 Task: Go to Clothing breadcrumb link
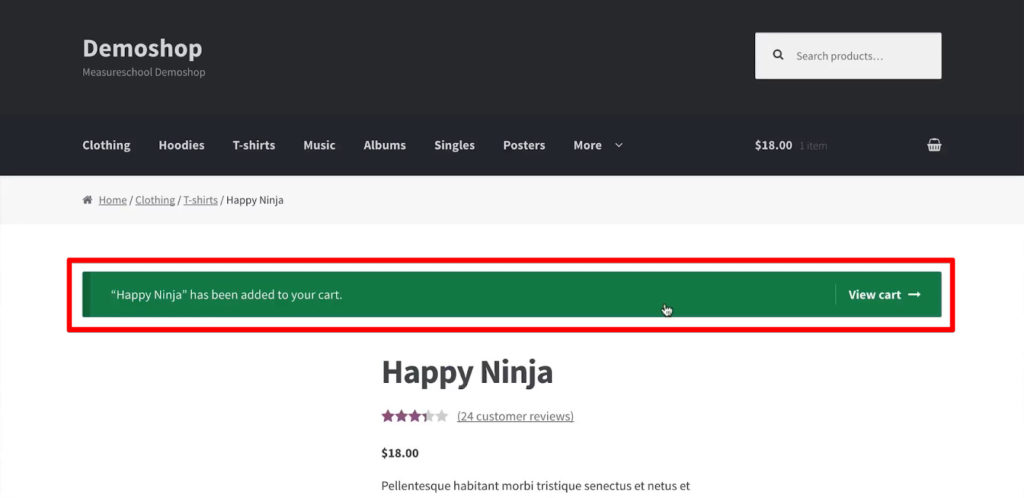[155, 200]
